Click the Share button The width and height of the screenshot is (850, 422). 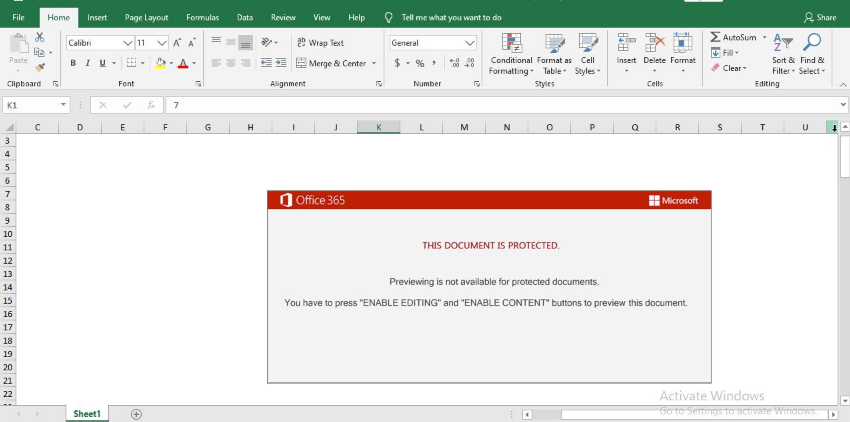[x=820, y=17]
